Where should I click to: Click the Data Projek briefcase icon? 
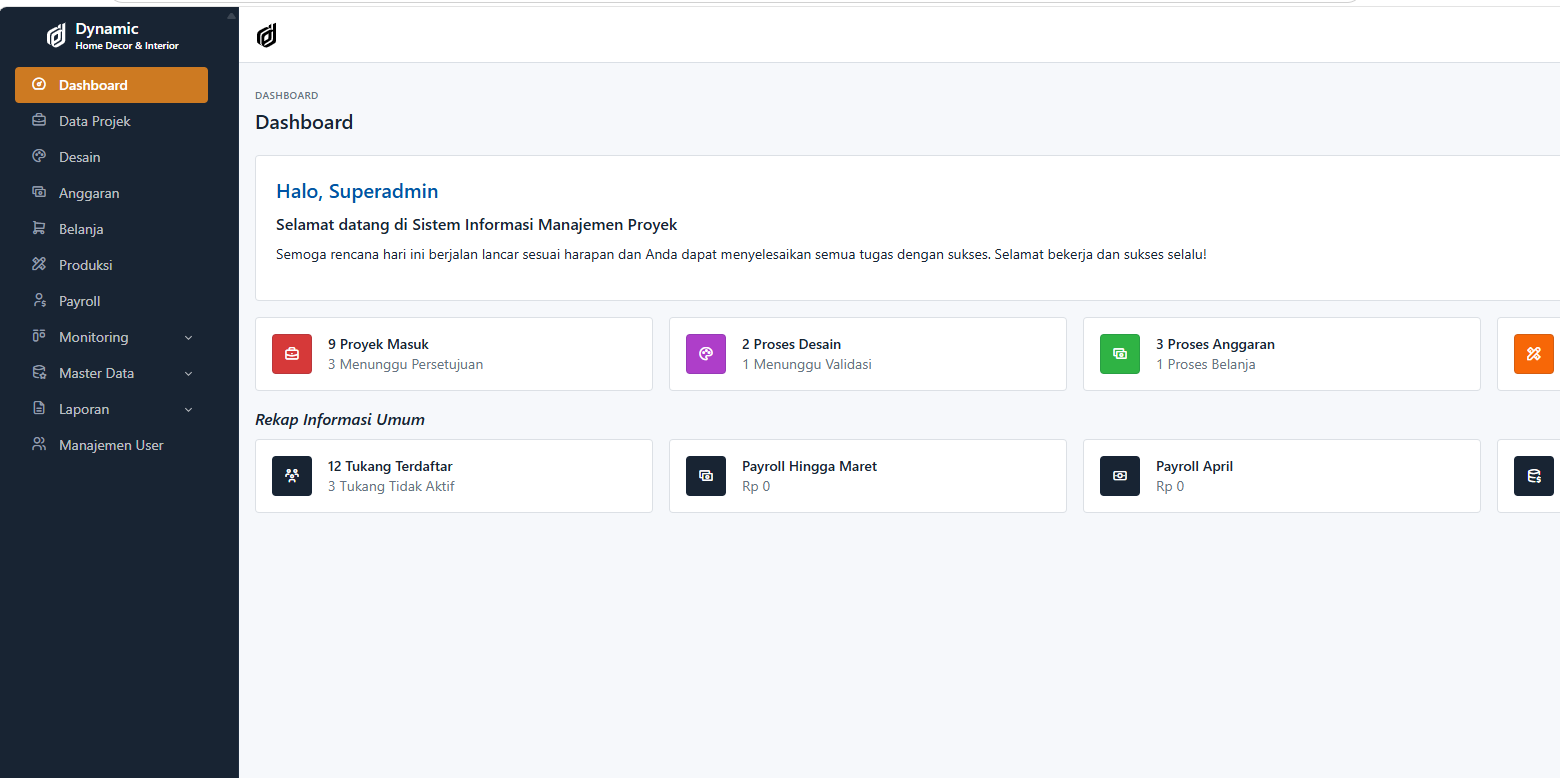coord(39,121)
